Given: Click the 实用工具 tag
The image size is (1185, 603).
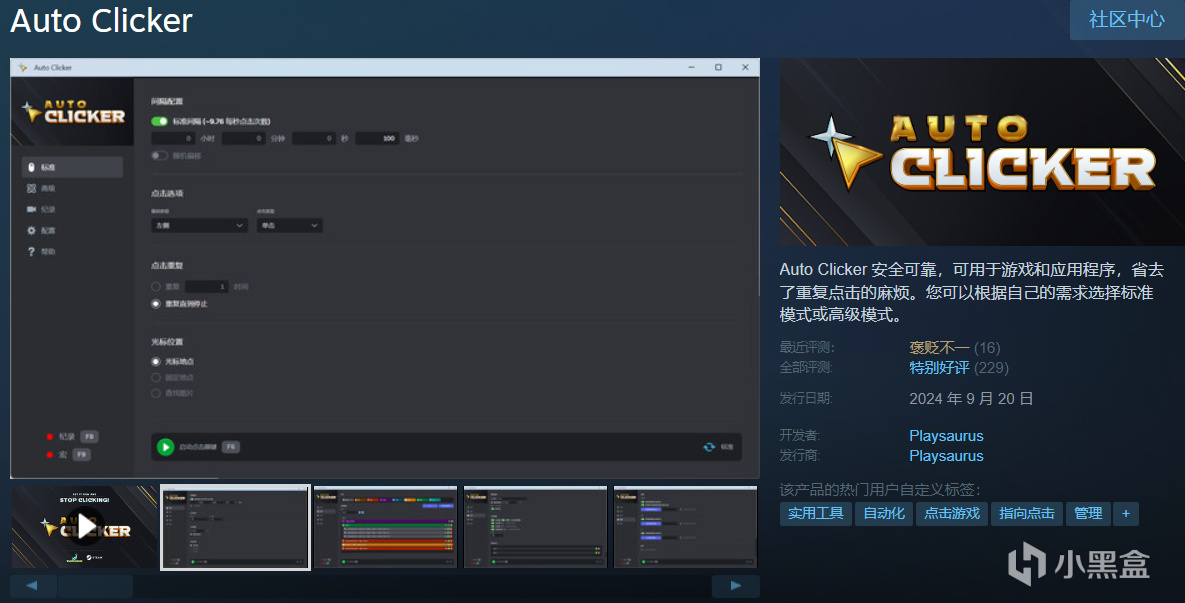Looking at the screenshot, I should [815, 514].
